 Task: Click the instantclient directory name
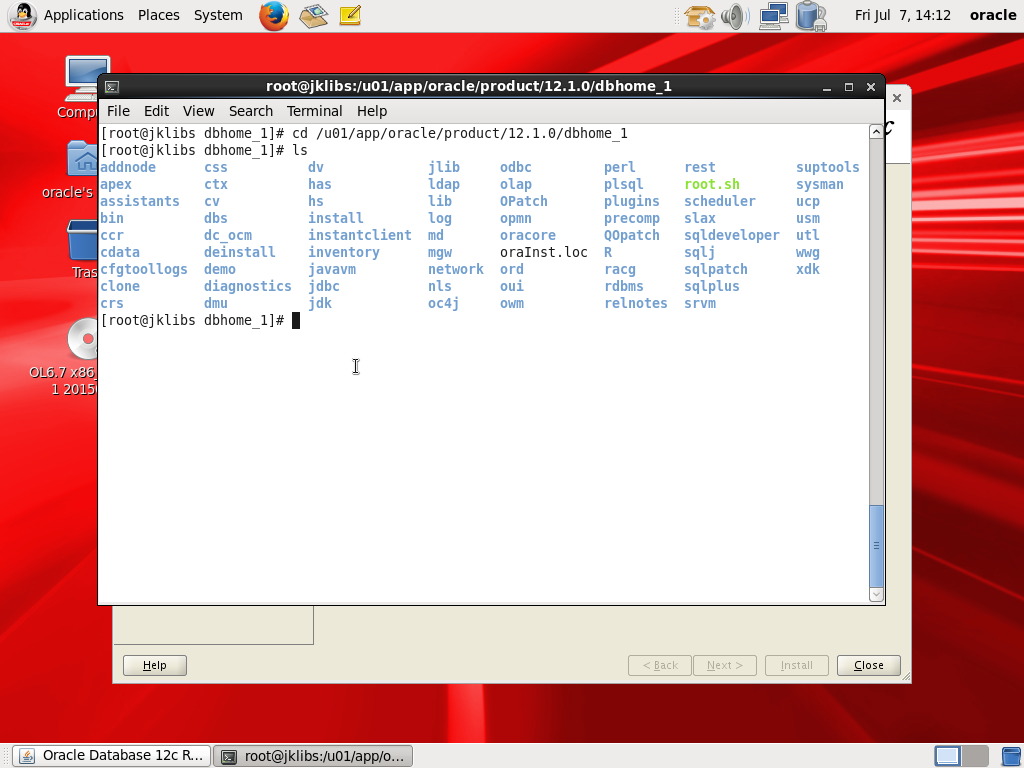pos(360,236)
